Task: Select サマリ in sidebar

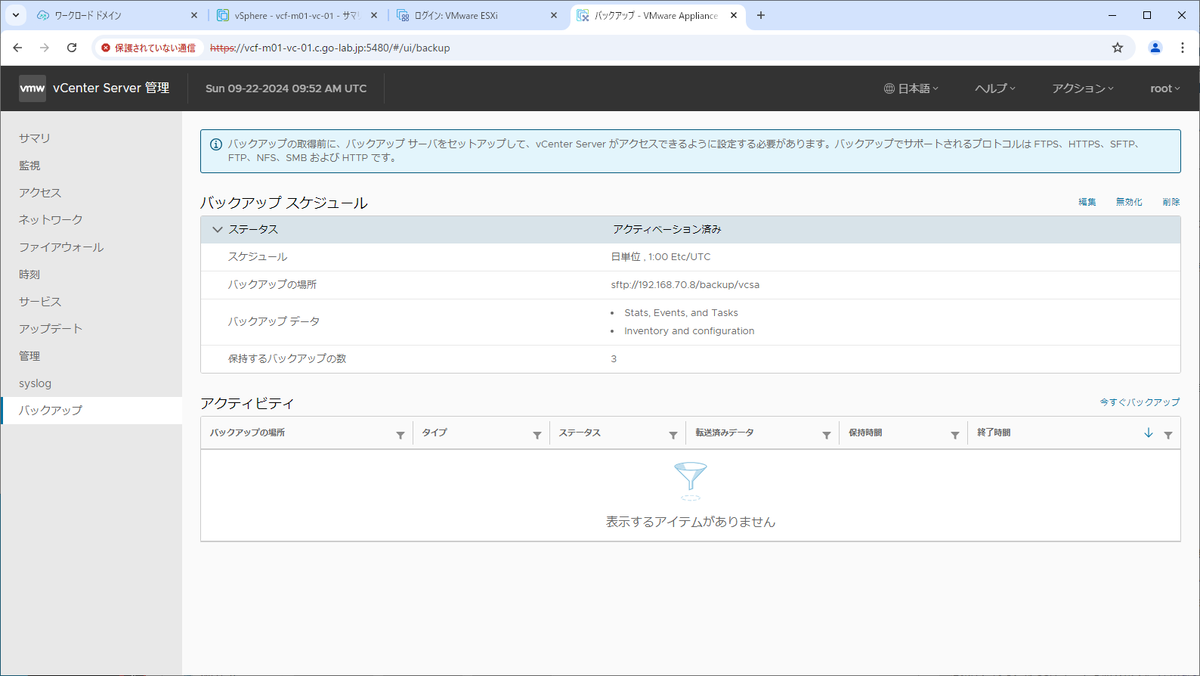Action: (x=91, y=138)
